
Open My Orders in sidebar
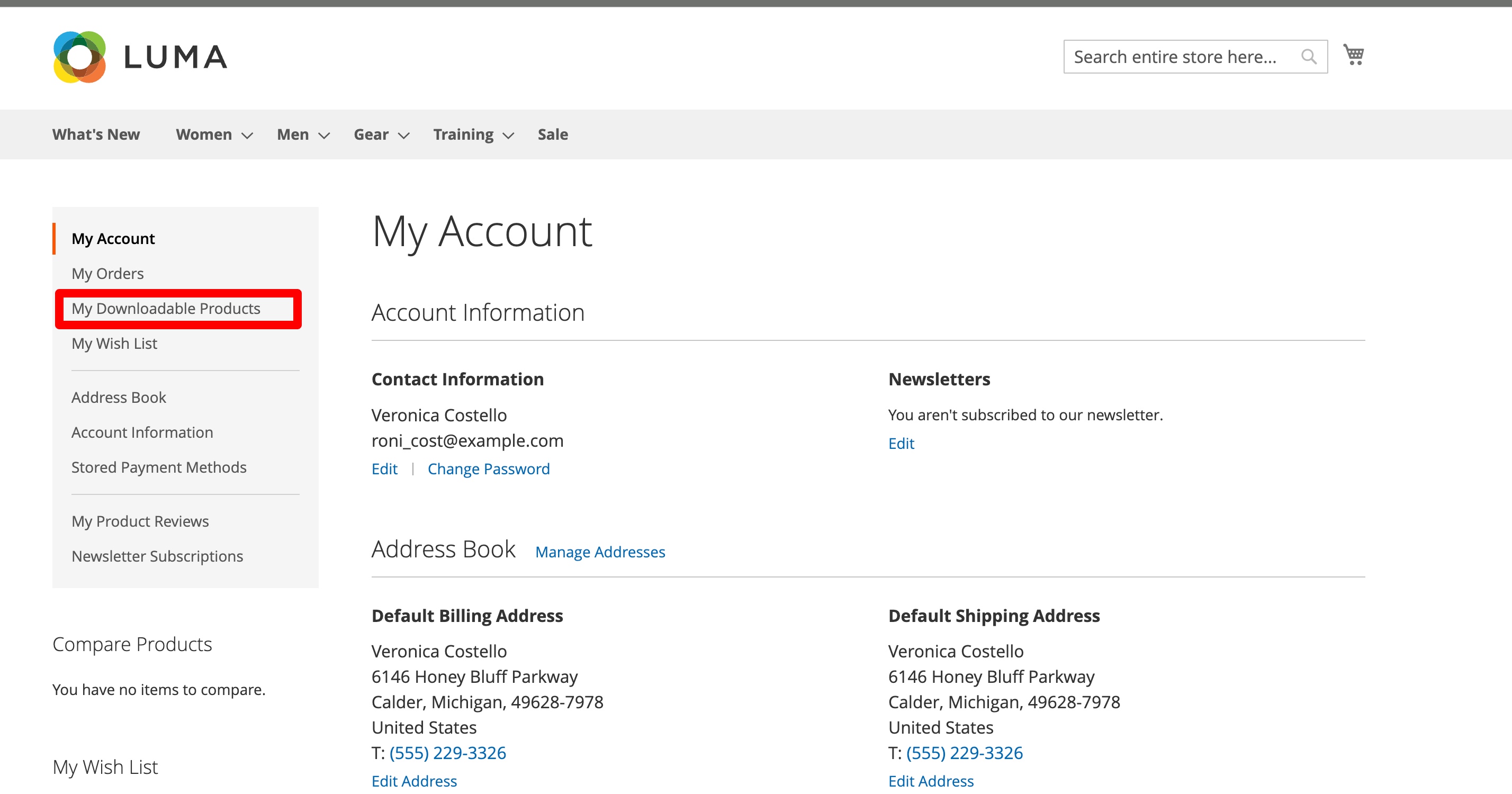point(107,274)
